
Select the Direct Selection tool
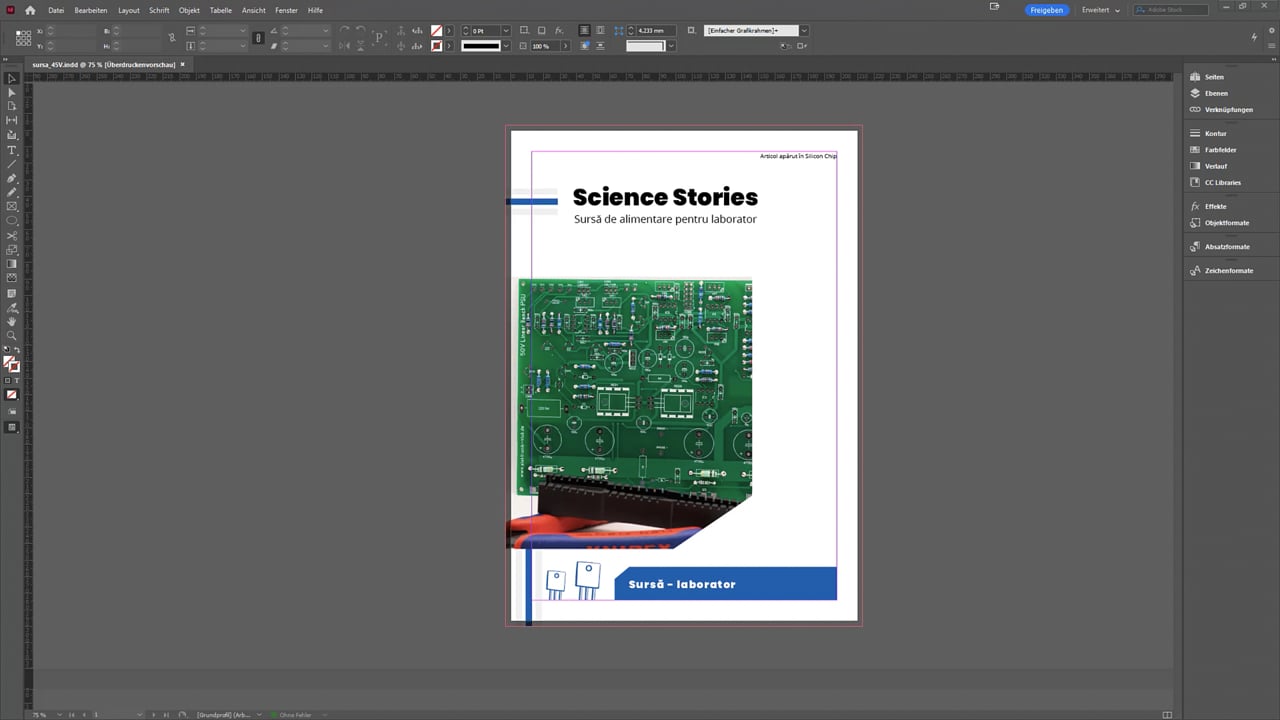pos(12,93)
